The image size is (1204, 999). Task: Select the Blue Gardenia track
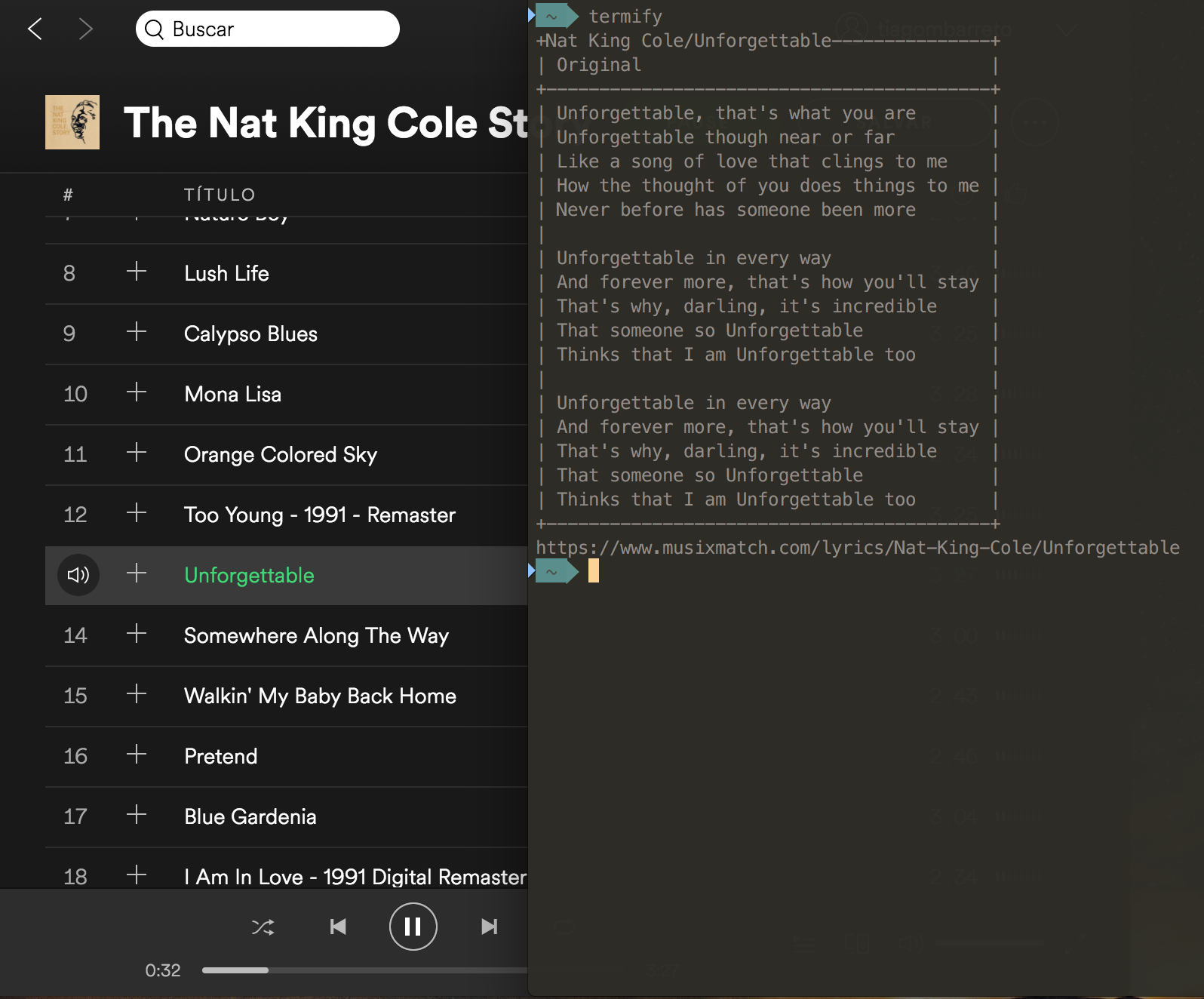click(250, 816)
